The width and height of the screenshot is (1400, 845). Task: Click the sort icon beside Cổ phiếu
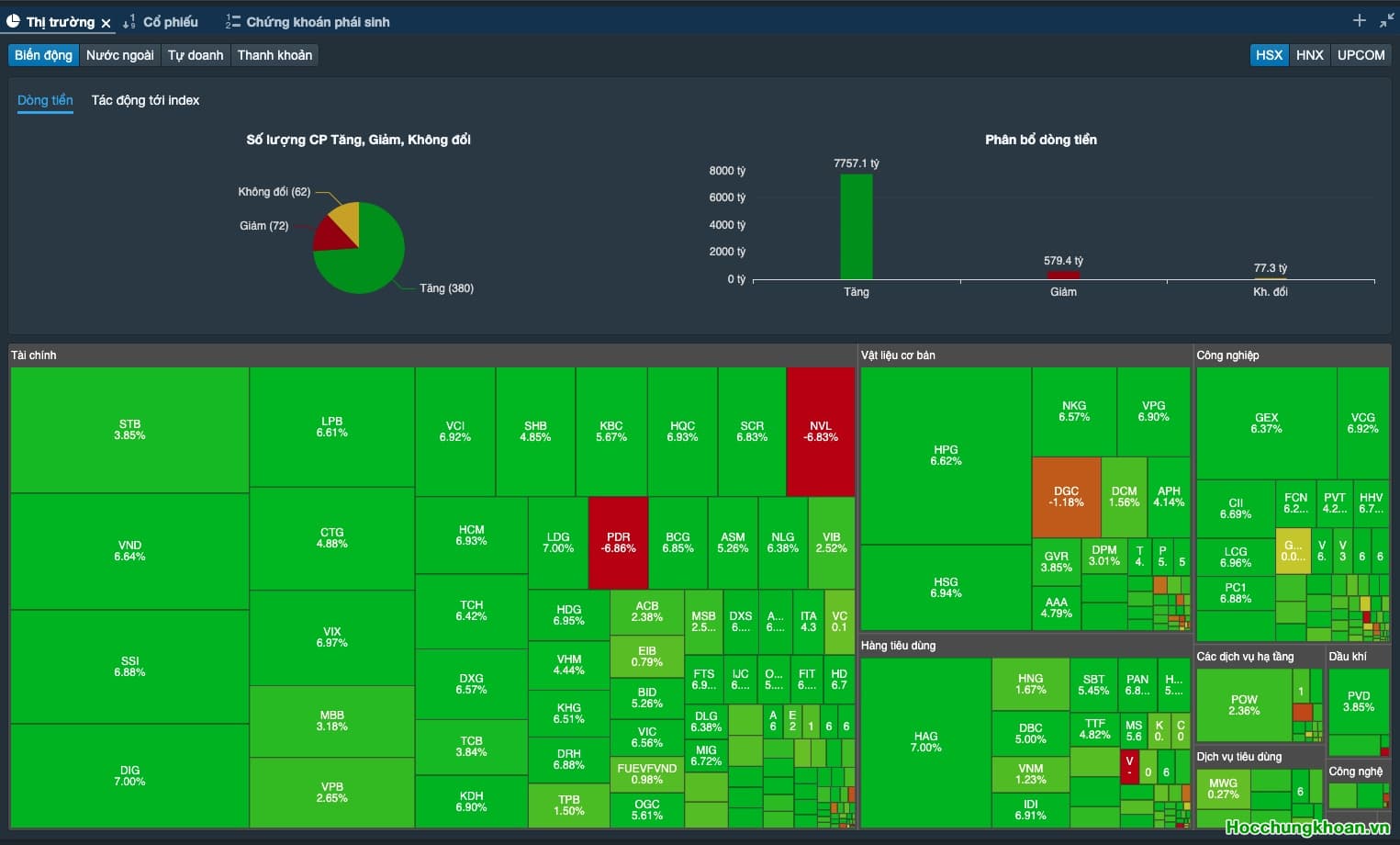[x=129, y=21]
